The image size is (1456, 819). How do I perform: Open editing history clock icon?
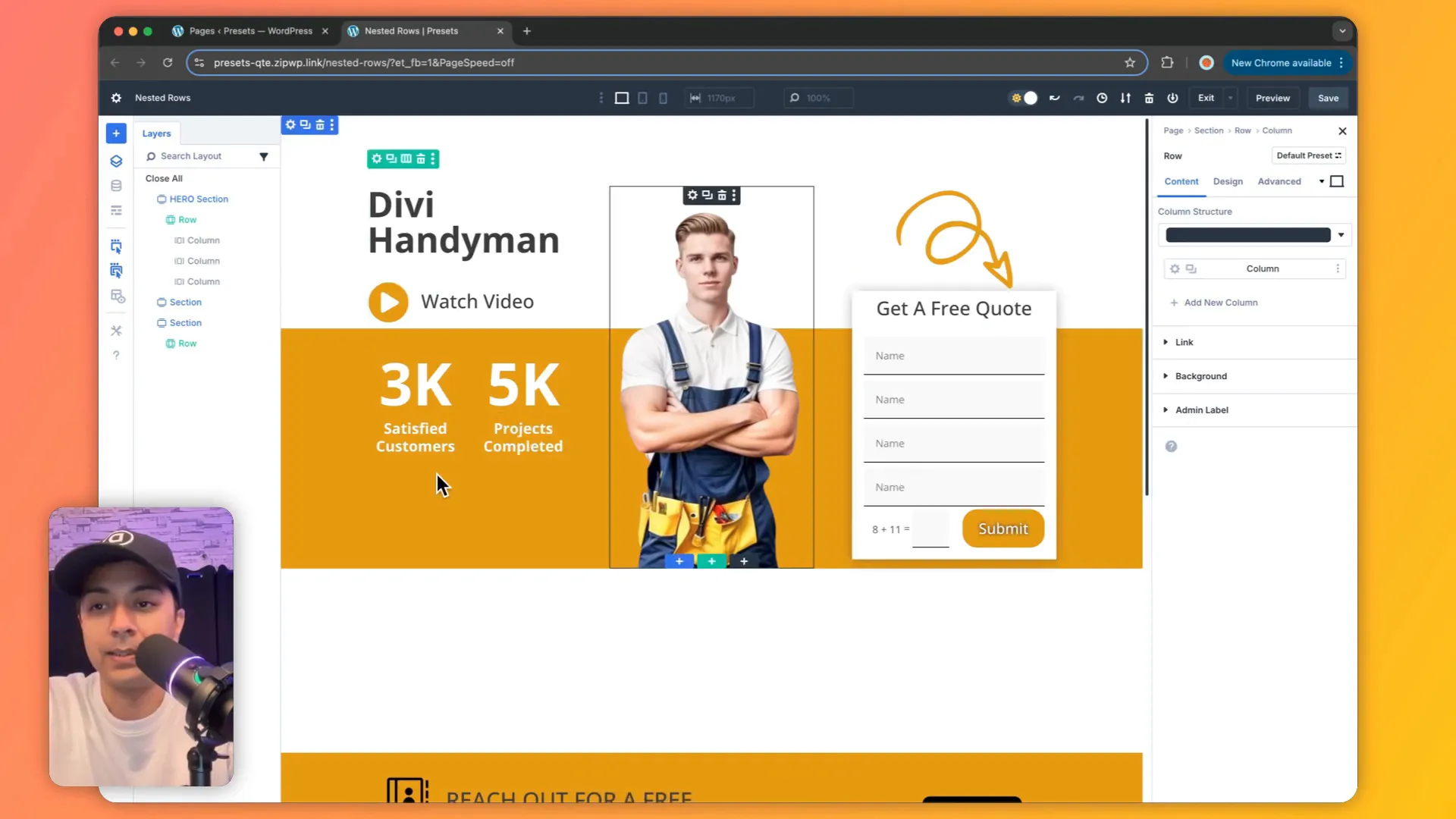coord(1102,98)
